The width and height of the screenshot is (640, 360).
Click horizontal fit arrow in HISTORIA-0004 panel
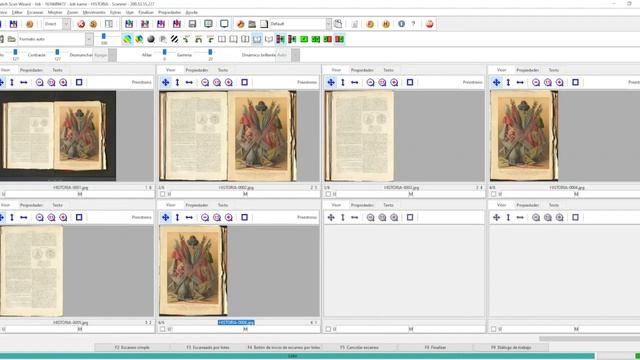pos(520,82)
